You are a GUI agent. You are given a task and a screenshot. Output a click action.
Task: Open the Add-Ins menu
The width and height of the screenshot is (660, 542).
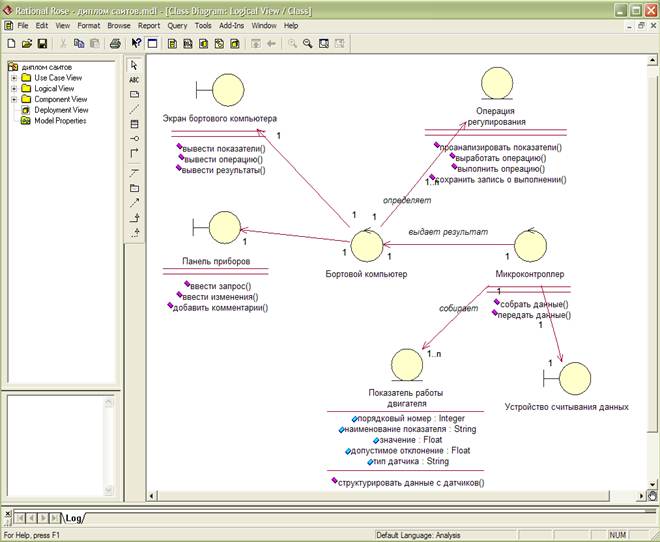(232, 26)
